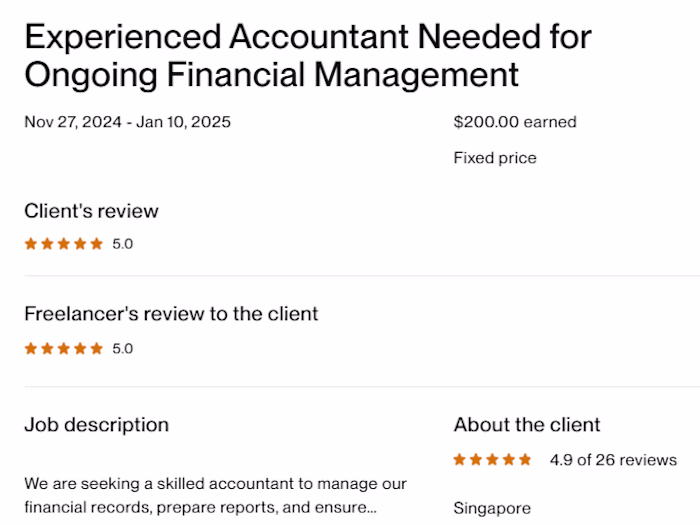Image resolution: width=700 pixels, height=525 pixels.
Task: Click the Job description heading
Action: click(96, 425)
